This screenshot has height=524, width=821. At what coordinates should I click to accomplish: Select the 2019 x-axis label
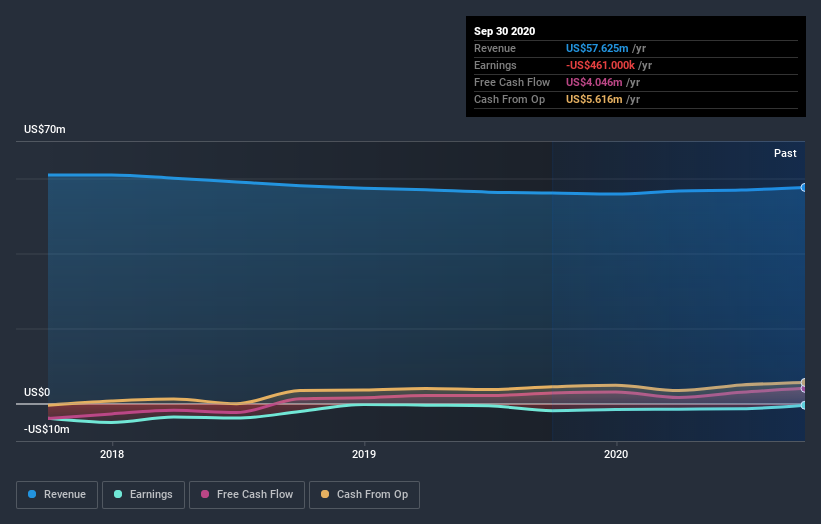tap(364, 454)
